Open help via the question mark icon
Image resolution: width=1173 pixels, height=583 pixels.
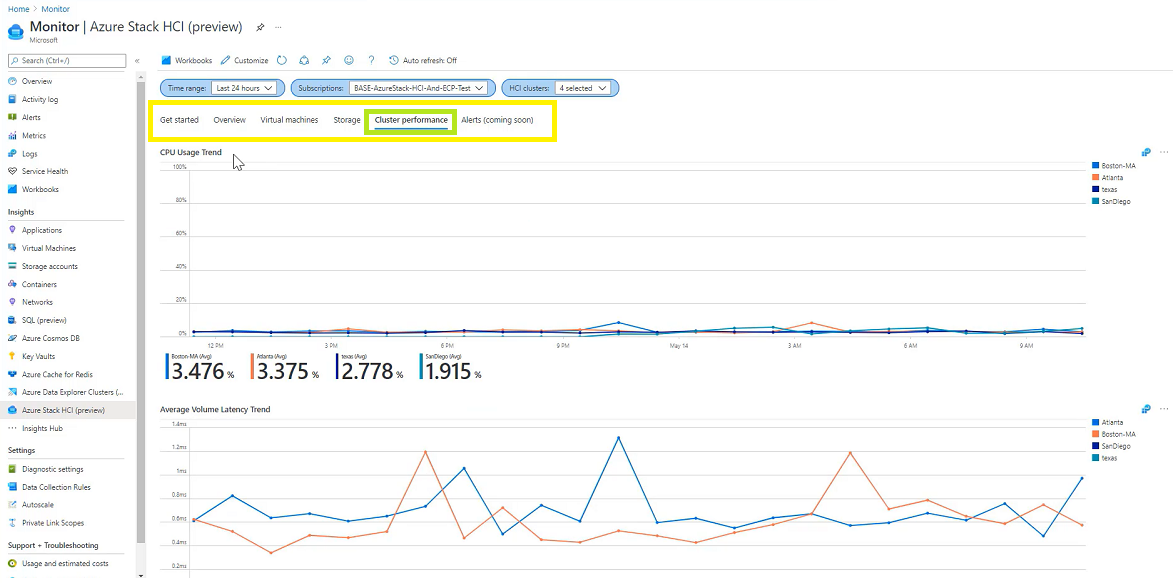[371, 61]
